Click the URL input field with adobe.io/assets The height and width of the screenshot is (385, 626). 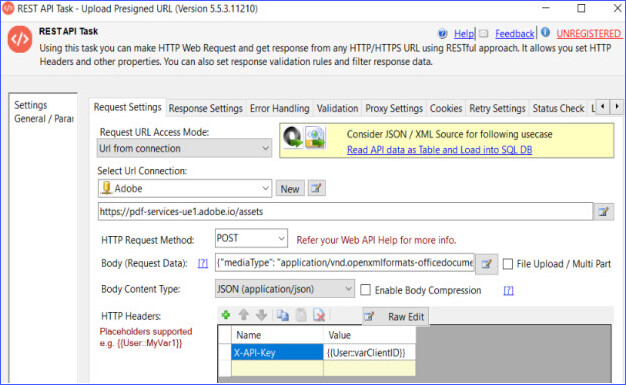point(345,212)
